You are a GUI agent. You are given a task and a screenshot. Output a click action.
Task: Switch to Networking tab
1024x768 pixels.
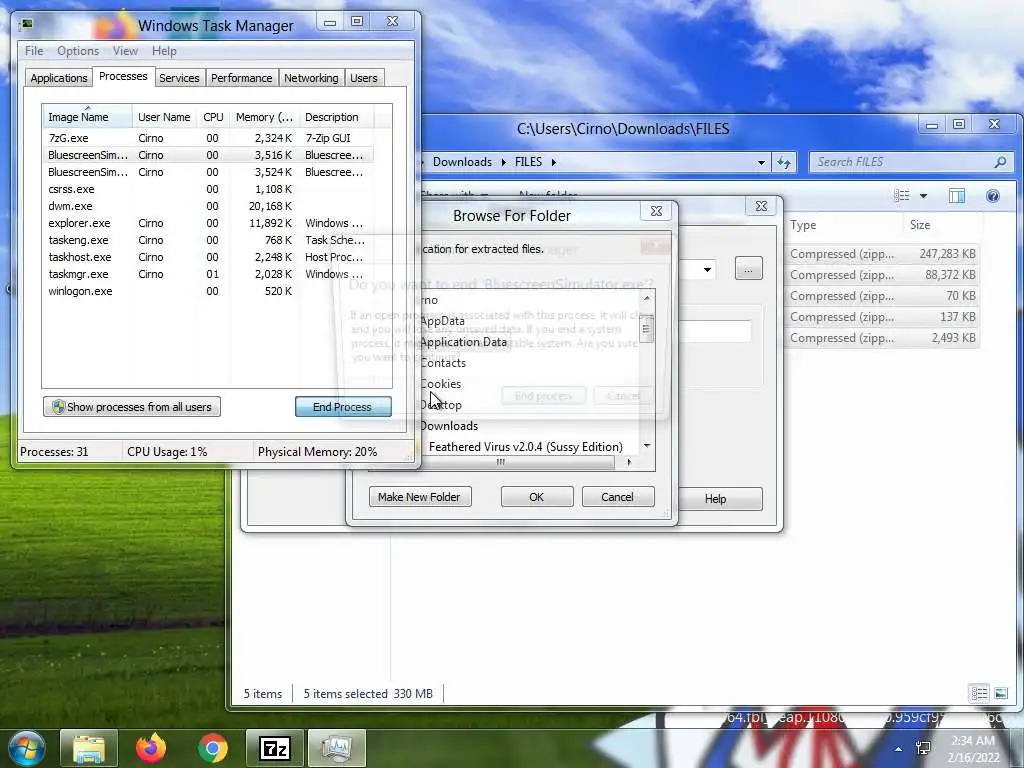pyautogui.click(x=311, y=78)
